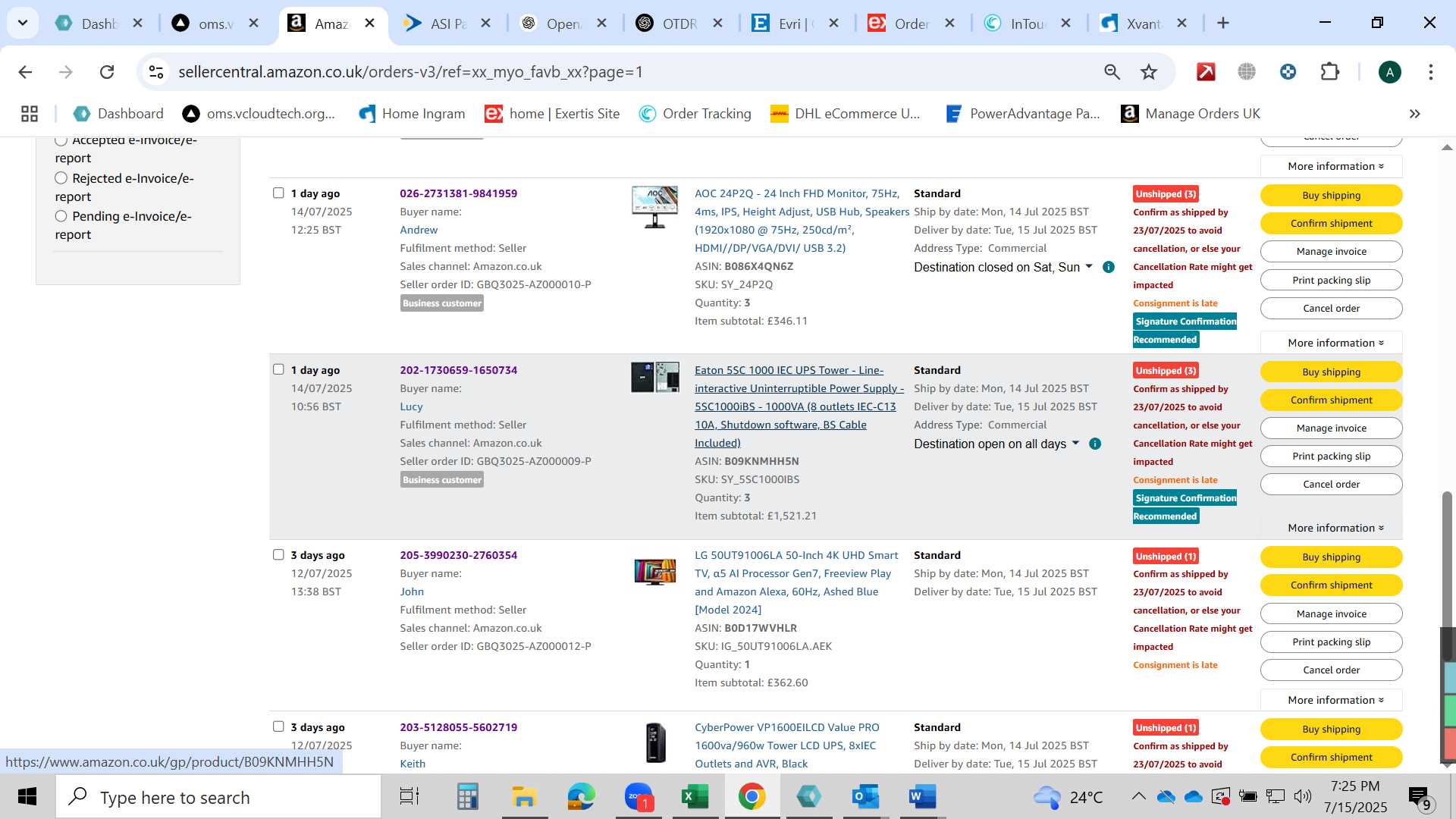
Task: Expand Destination closed on Sat, Sun dropdown
Action: pos(1089,267)
